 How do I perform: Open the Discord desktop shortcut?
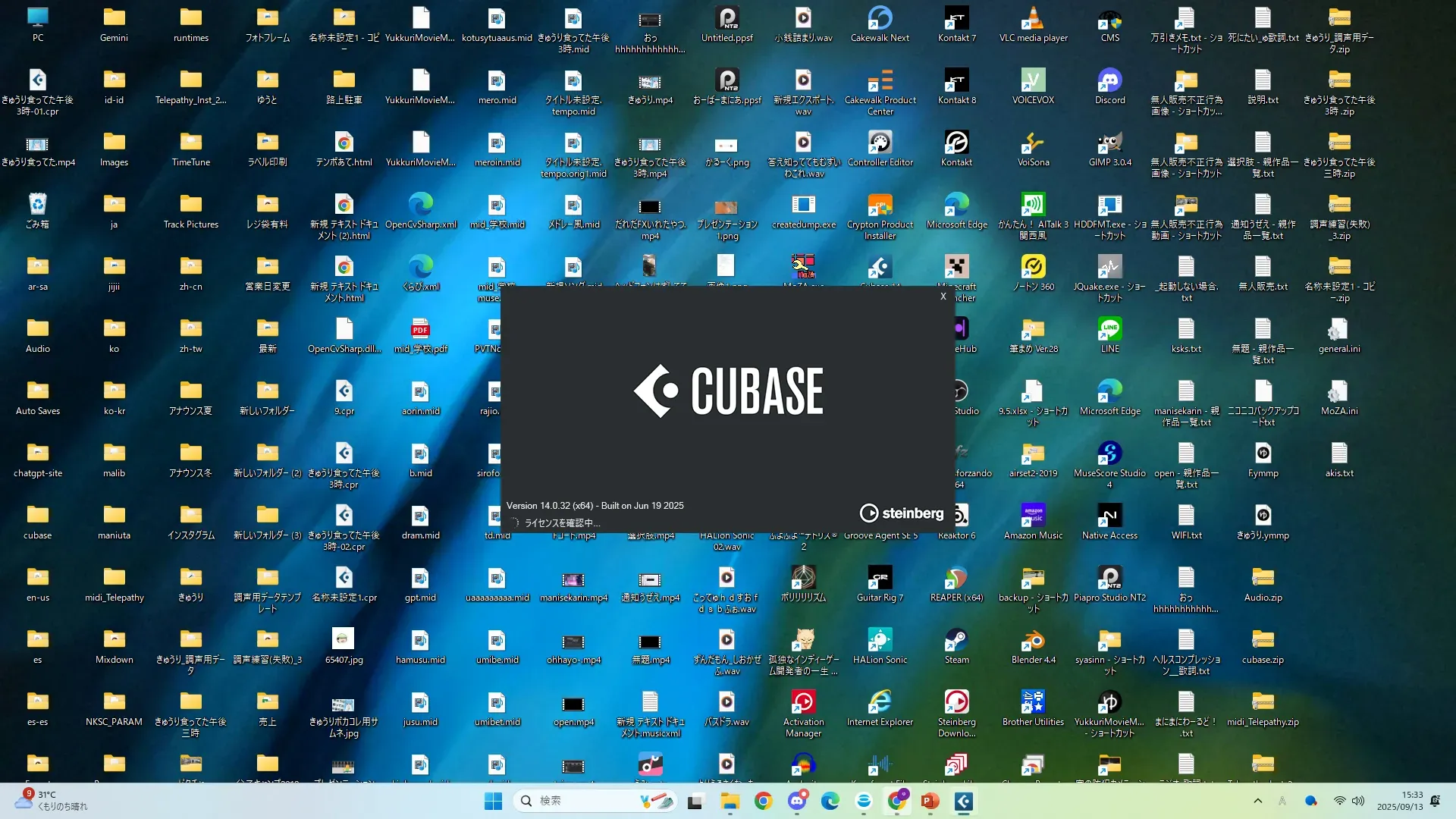pyautogui.click(x=1109, y=80)
